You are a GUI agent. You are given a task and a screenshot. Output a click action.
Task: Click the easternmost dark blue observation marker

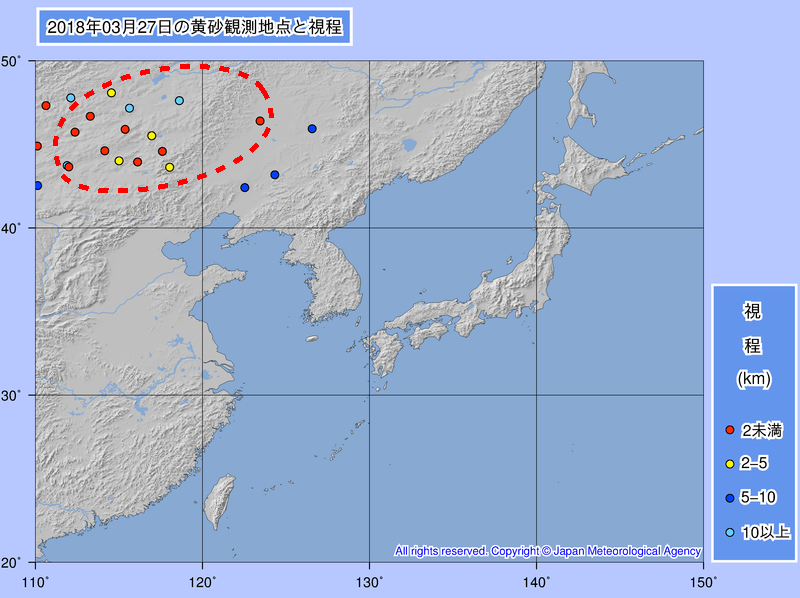click(x=312, y=129)
